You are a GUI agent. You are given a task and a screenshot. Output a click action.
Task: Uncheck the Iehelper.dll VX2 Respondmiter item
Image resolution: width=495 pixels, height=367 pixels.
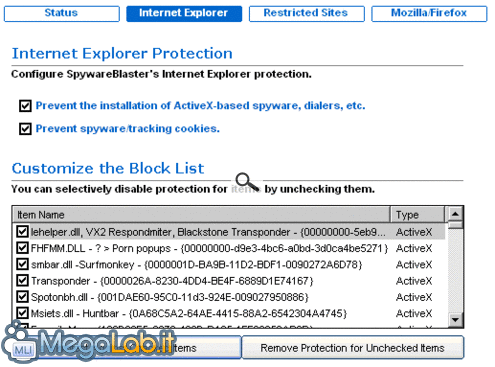(x=22, y=231)
